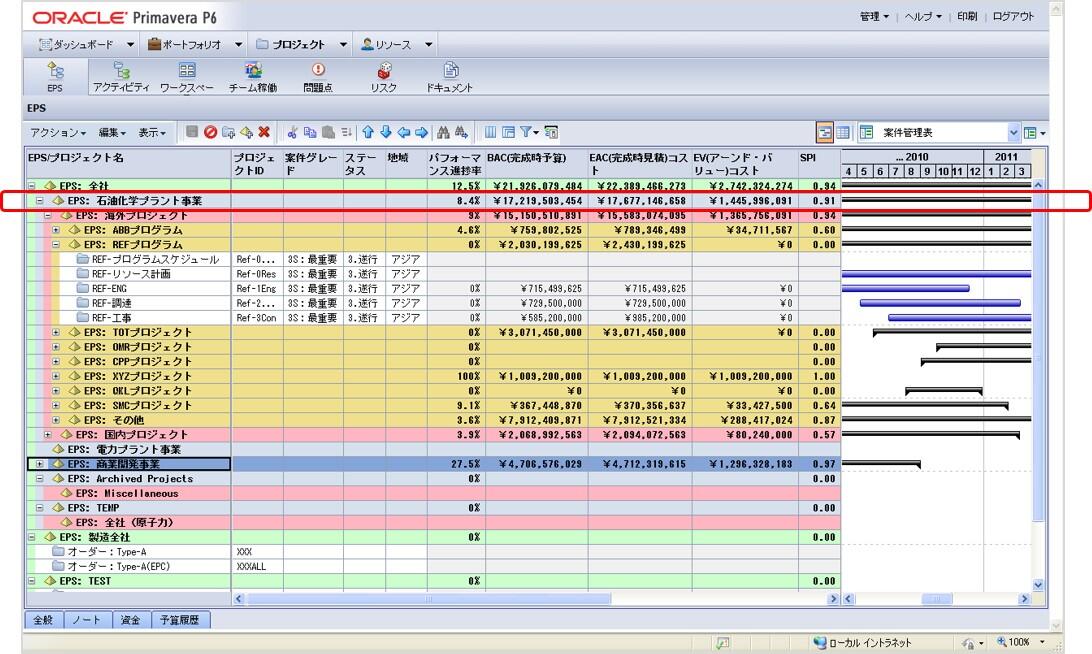Select the REF-調達 project row
Viewport: 1092px width, 654px height.
click(x=433, y=303)
